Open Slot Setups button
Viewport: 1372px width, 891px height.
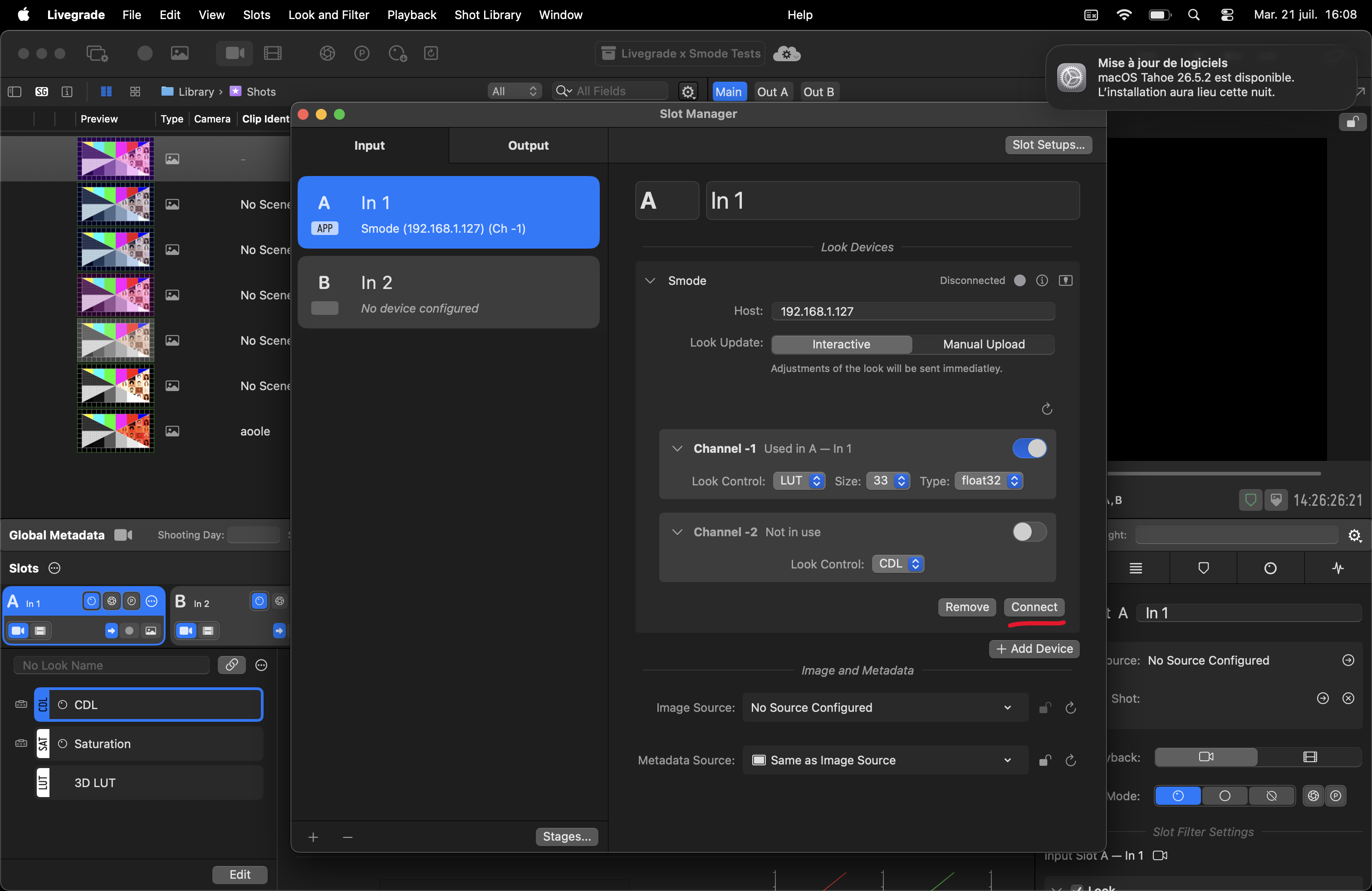click(1048, 145)
